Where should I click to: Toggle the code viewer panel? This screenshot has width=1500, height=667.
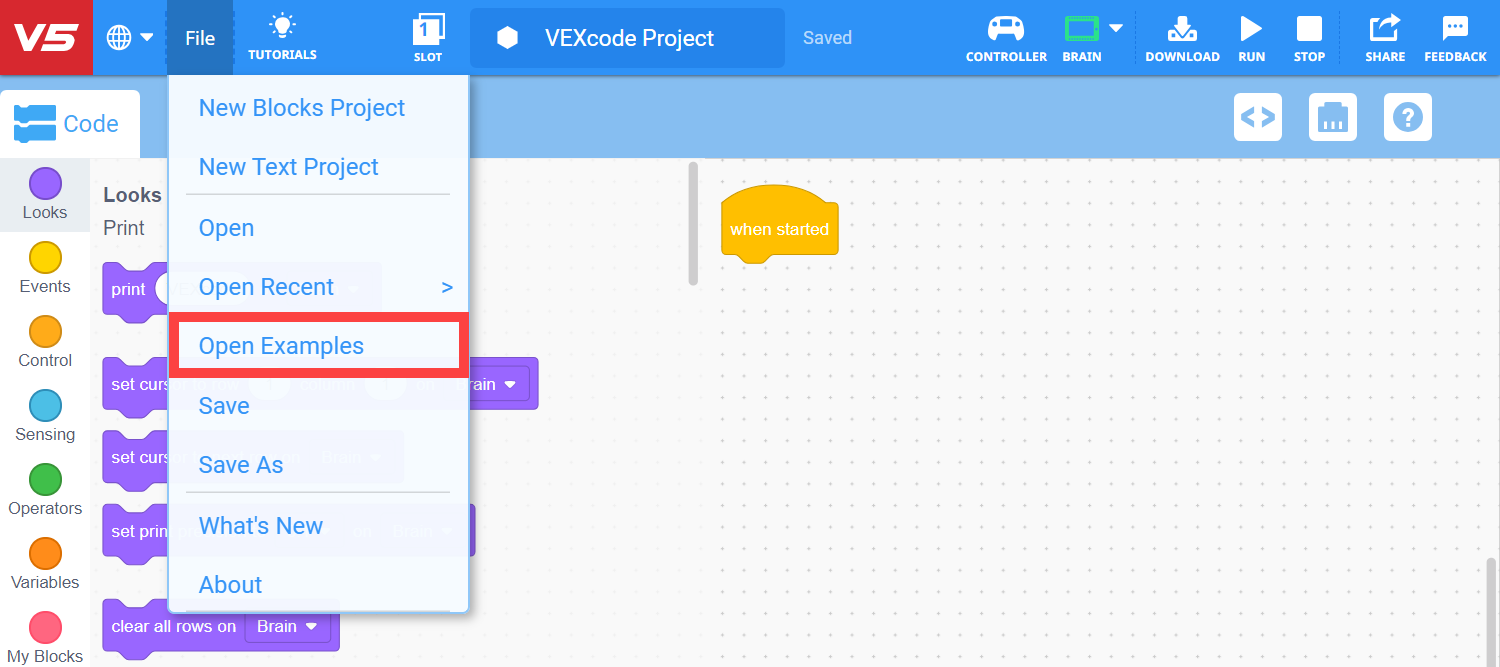(x=1257, y=117)
